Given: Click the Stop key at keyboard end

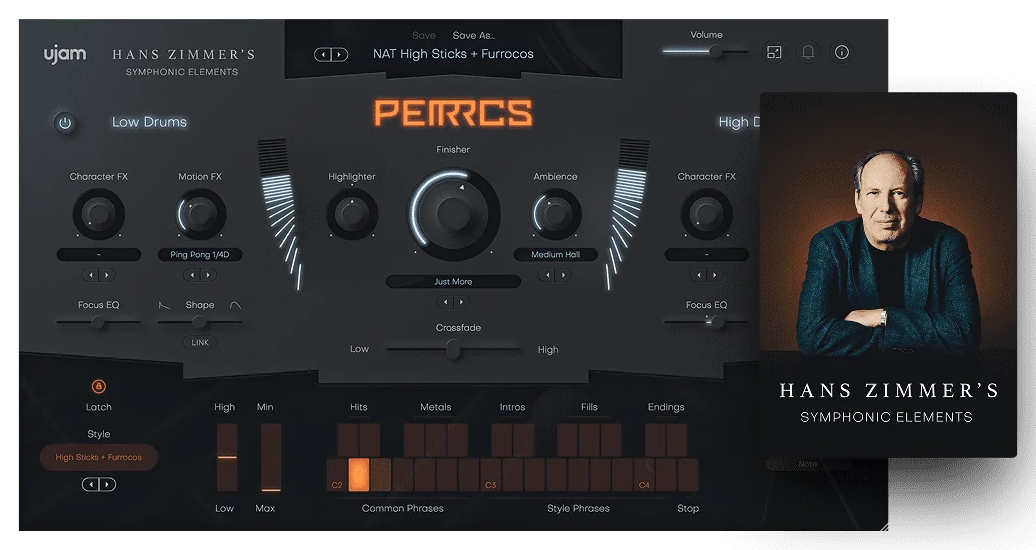Looking at the screenshot, I should (688, 475).
